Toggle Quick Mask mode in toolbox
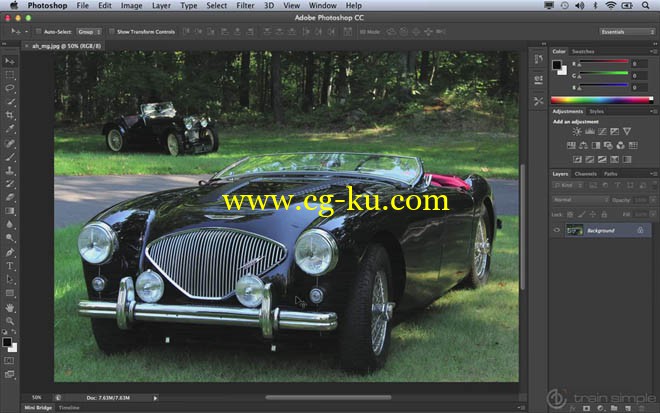The image size is (660, 413). [x=9, y=361]
